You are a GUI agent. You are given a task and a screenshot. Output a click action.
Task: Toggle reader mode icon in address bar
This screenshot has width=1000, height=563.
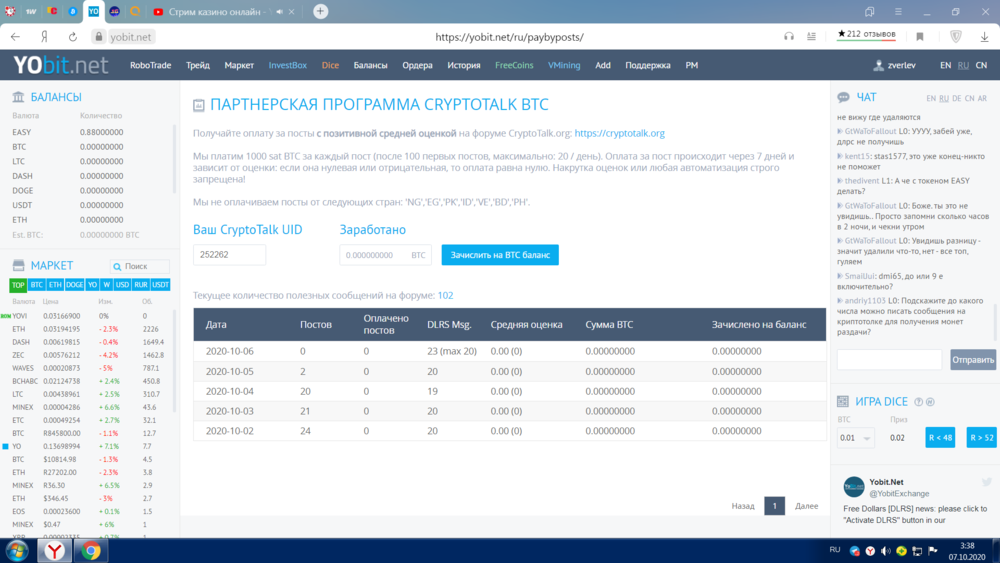point(811,37)
